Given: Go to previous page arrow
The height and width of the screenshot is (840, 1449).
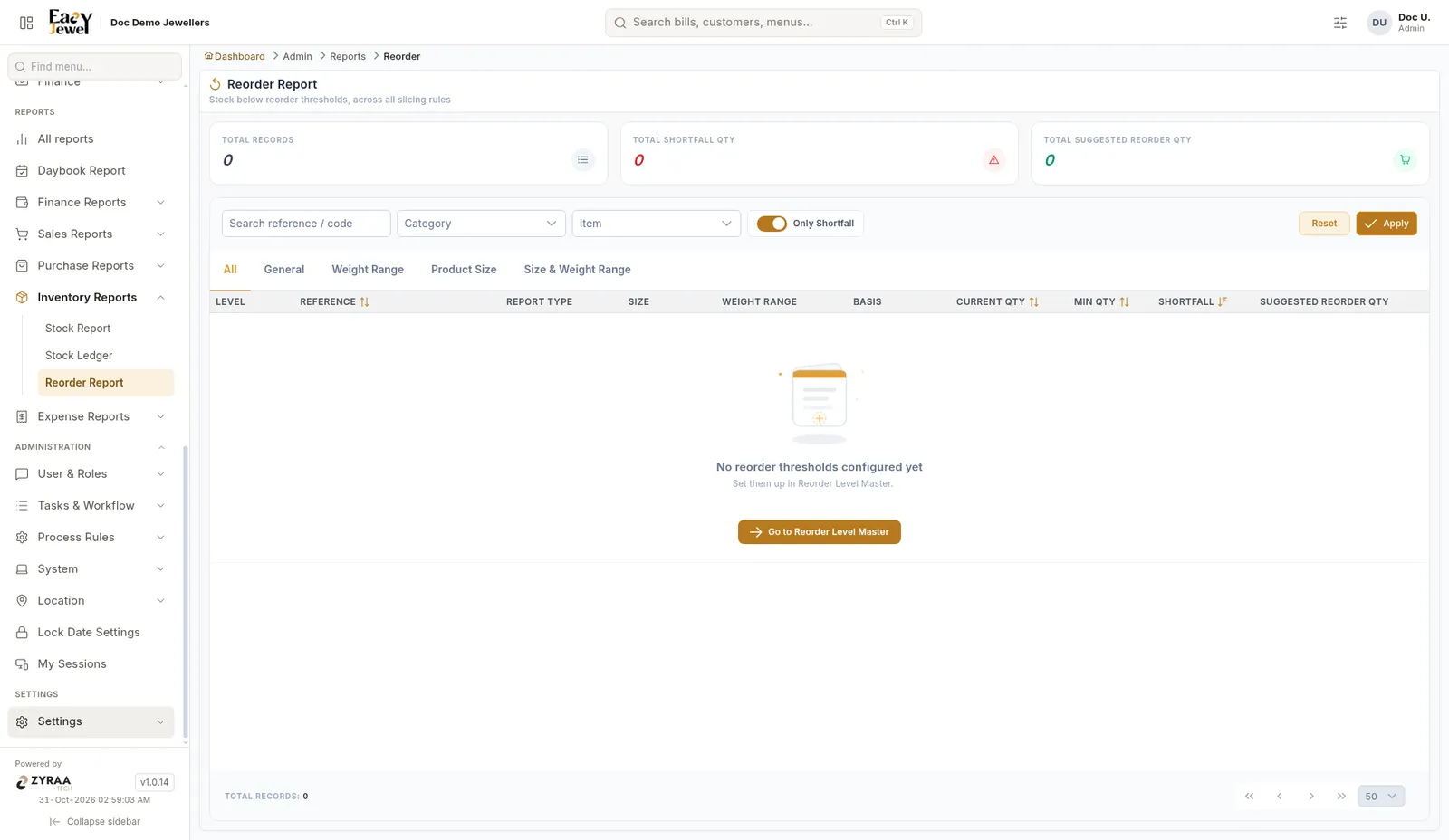Looking at the screenshot, I should coord(1280,797).
